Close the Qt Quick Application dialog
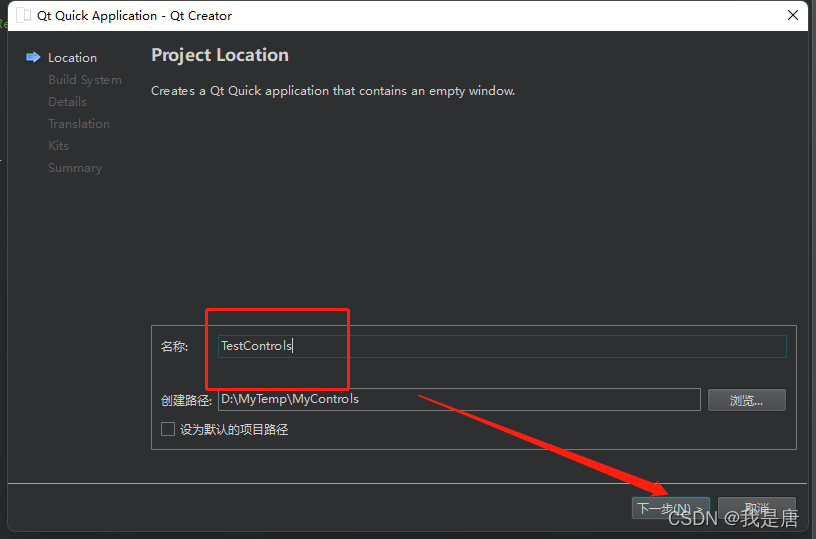 point(793,15)
